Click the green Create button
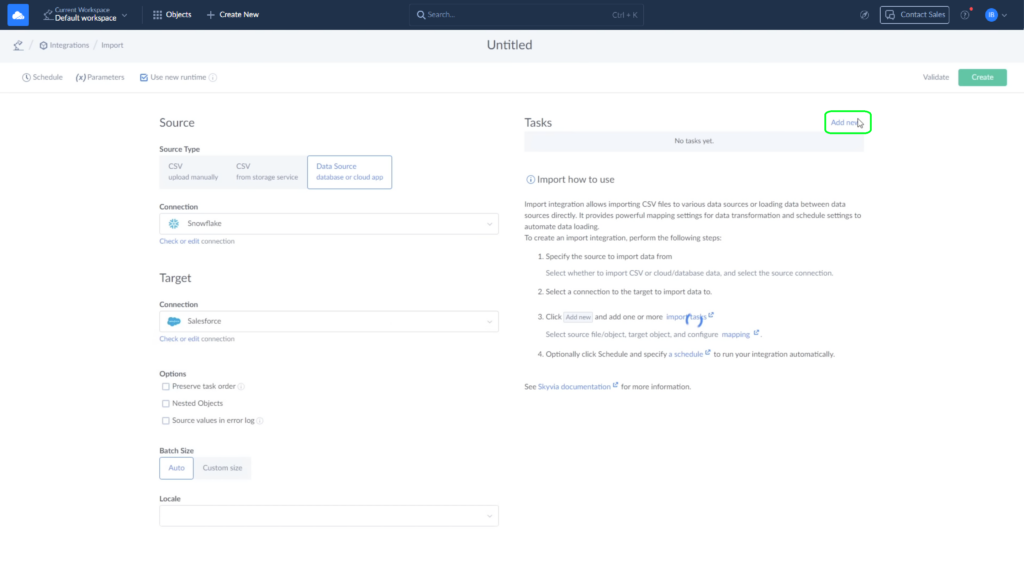1024x575 pixels. pos(982,77)
